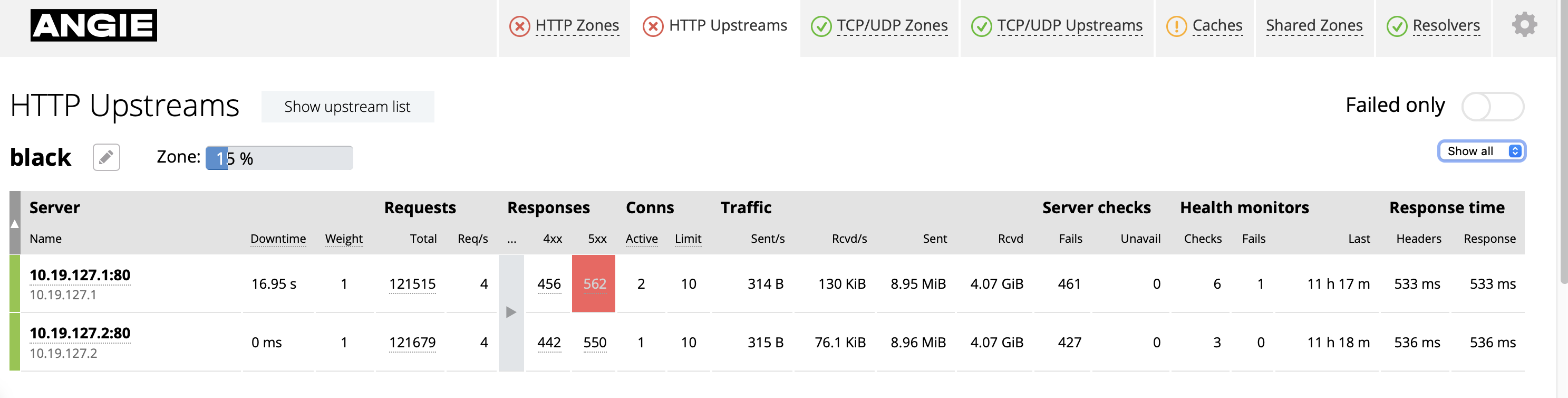1568x398 pixels.
Task: Click the sort triangle in the table header
Action: click(15, 224)
